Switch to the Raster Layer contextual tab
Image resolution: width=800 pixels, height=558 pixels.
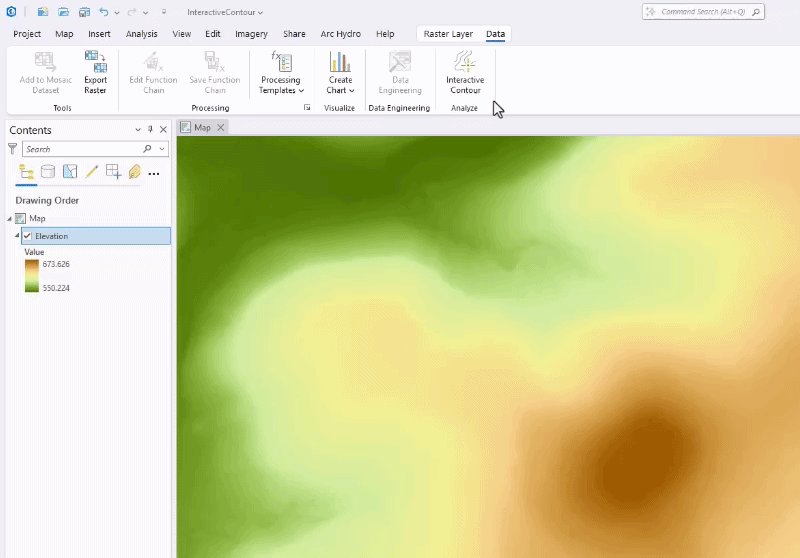point(448,34)
